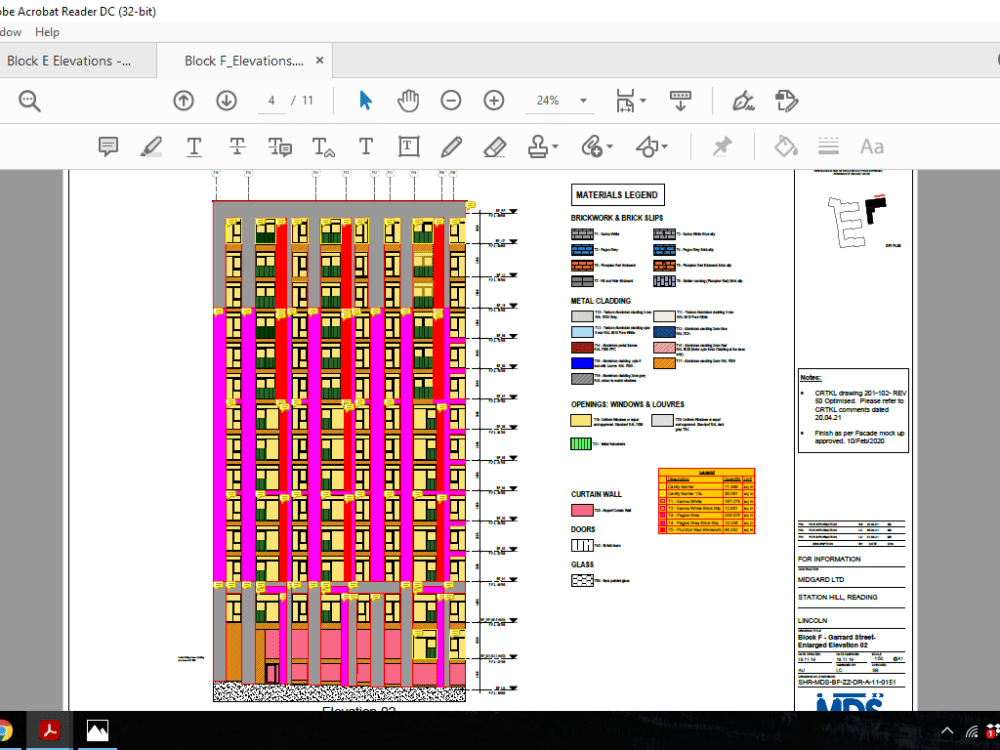1000x750 pixels.
Task: Click the drawing shapes tool icon
Action: tap(647, 147)
